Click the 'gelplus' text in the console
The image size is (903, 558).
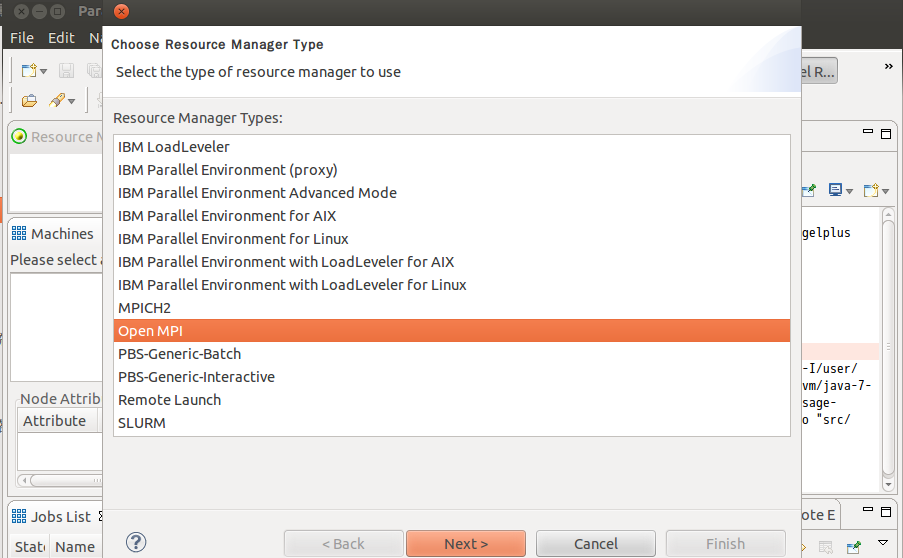[x=826, y=233]
